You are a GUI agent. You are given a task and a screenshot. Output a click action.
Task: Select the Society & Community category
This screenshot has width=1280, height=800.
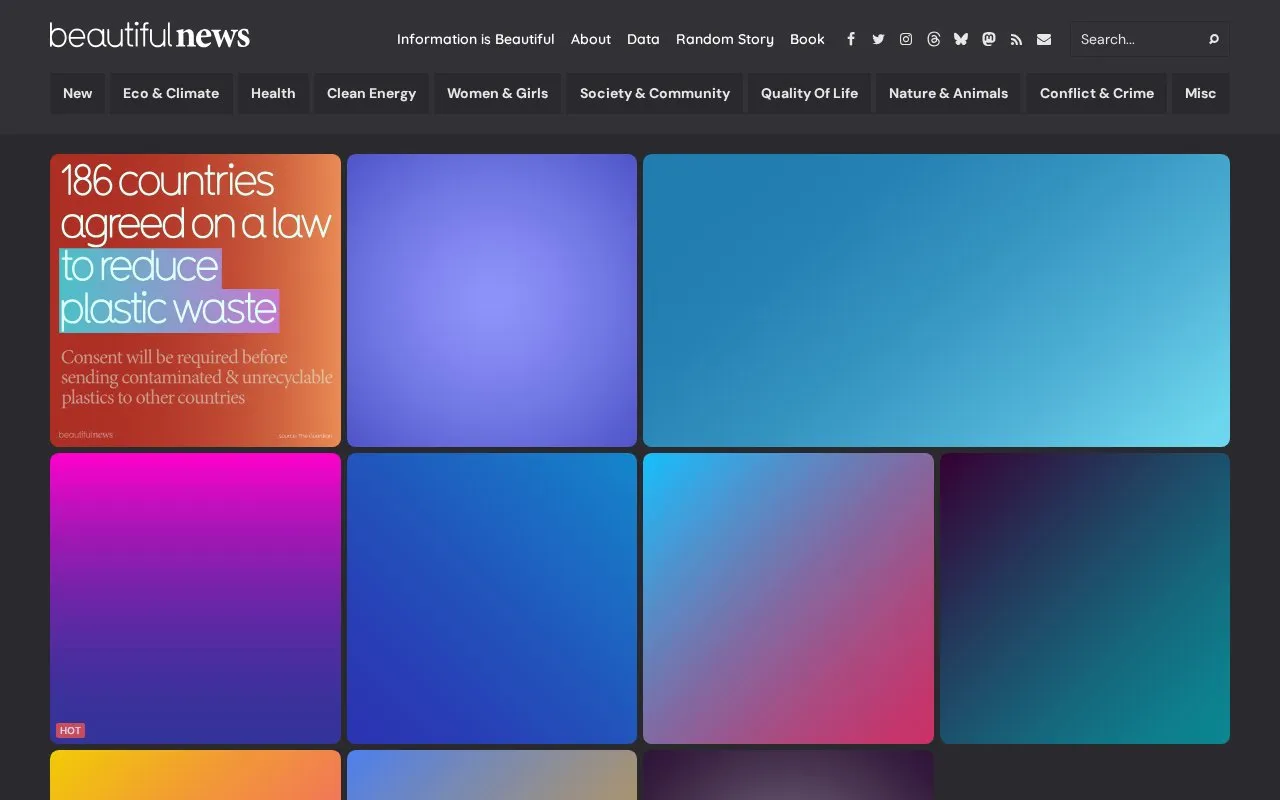pos(655,93)
